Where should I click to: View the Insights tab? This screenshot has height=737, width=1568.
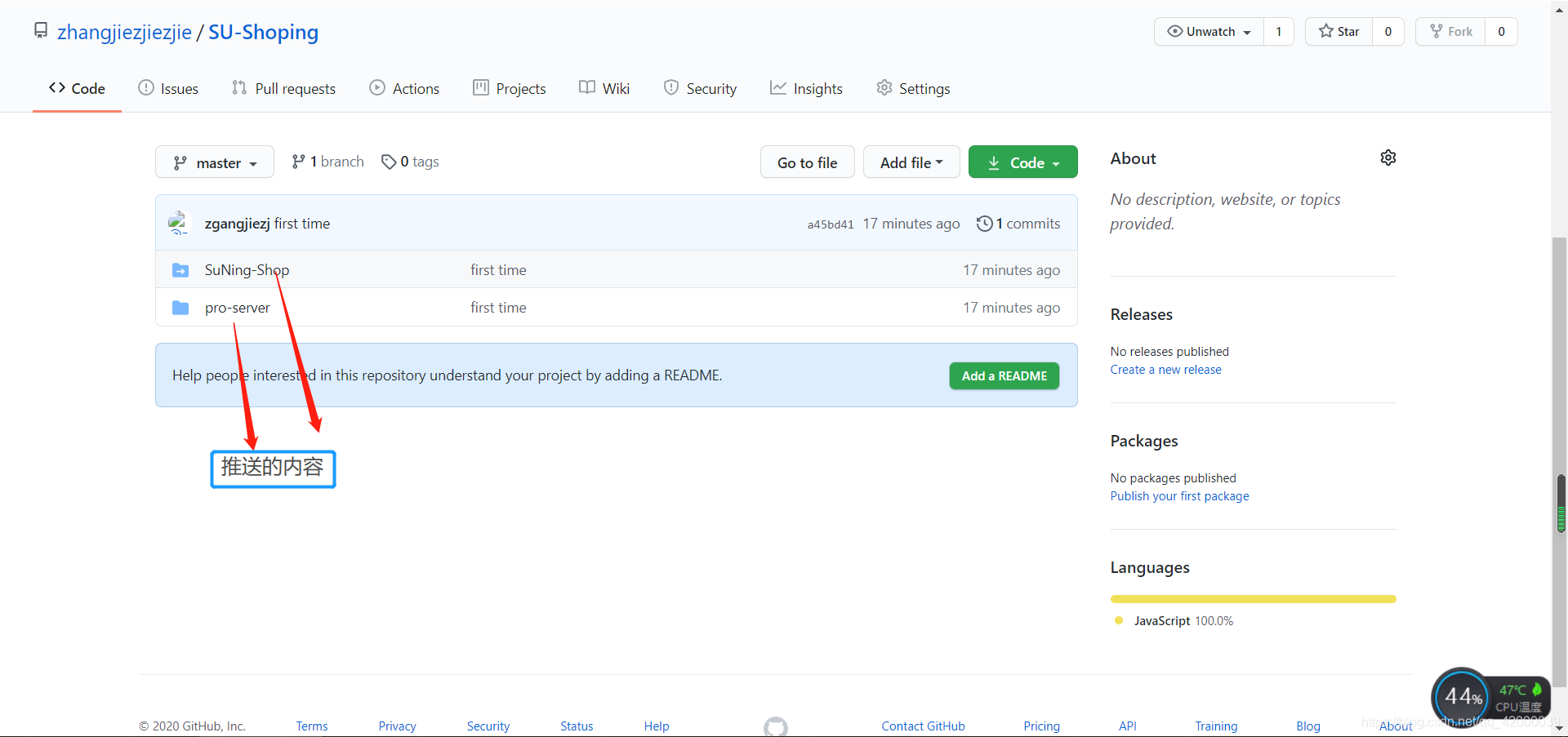(x=806, y=88)
